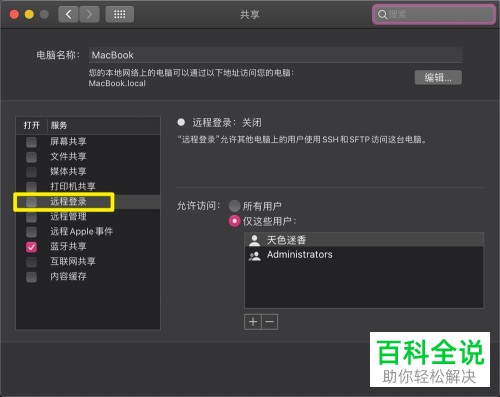
Task: Select the 所有用户 radio button
Action: 234,206
